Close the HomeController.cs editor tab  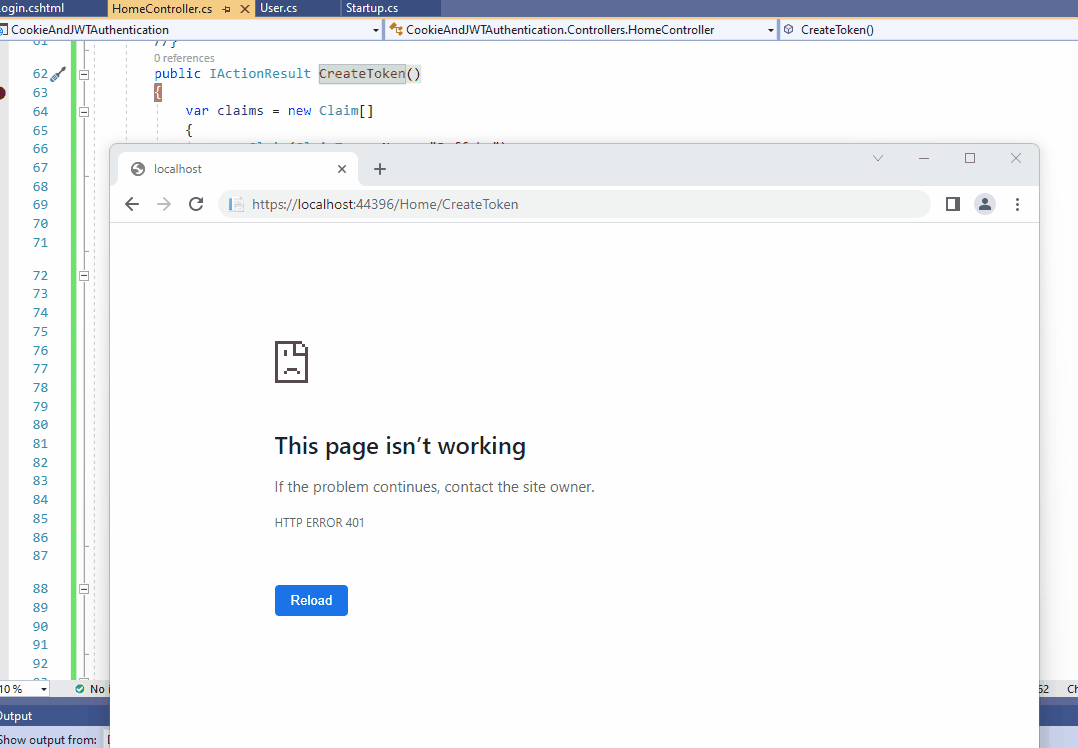point(244,9)
